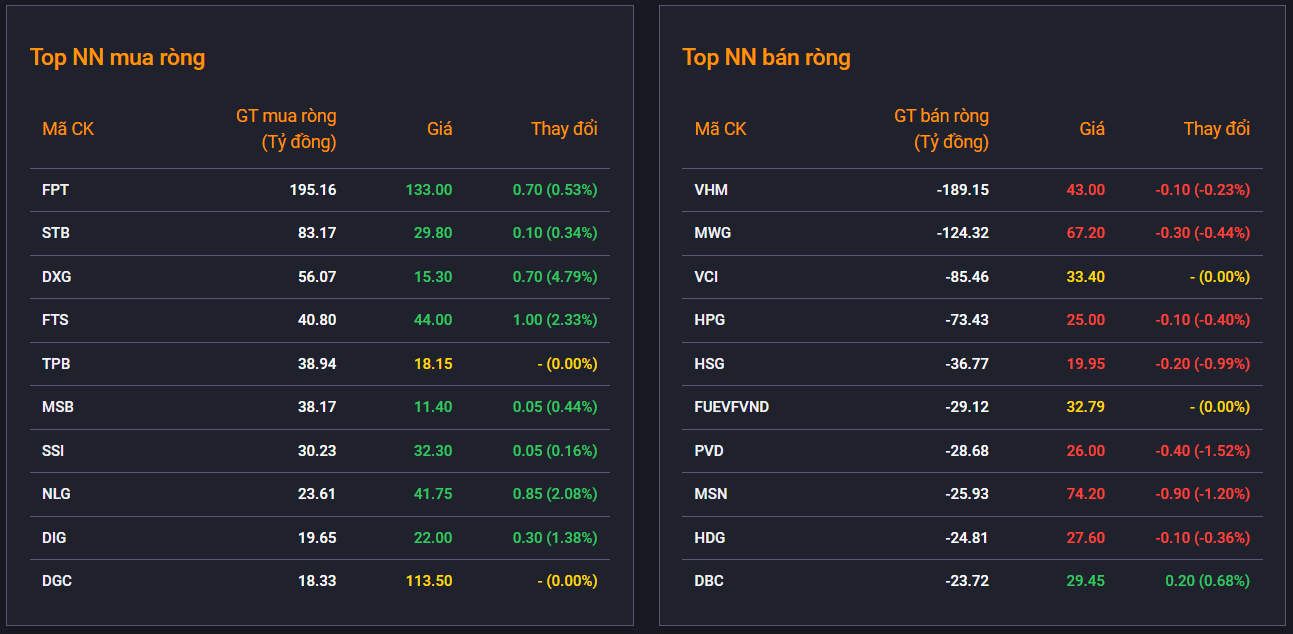The width and height of the screenshot is (1293, 634).
Task: Click MSN price 74.20
Action: (1086, 494)
